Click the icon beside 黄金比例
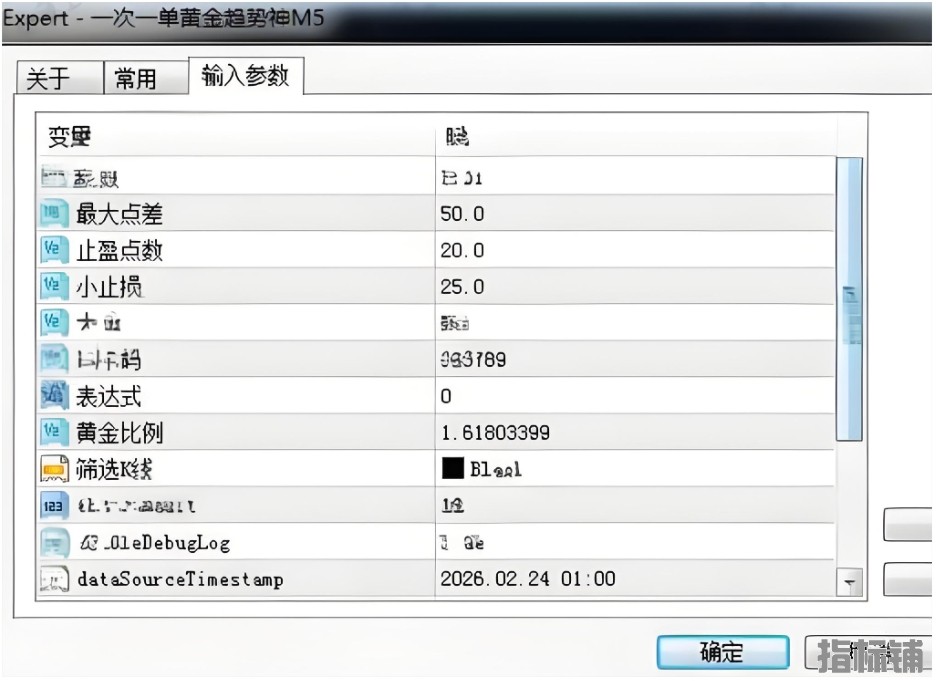 tap(53, 433)
